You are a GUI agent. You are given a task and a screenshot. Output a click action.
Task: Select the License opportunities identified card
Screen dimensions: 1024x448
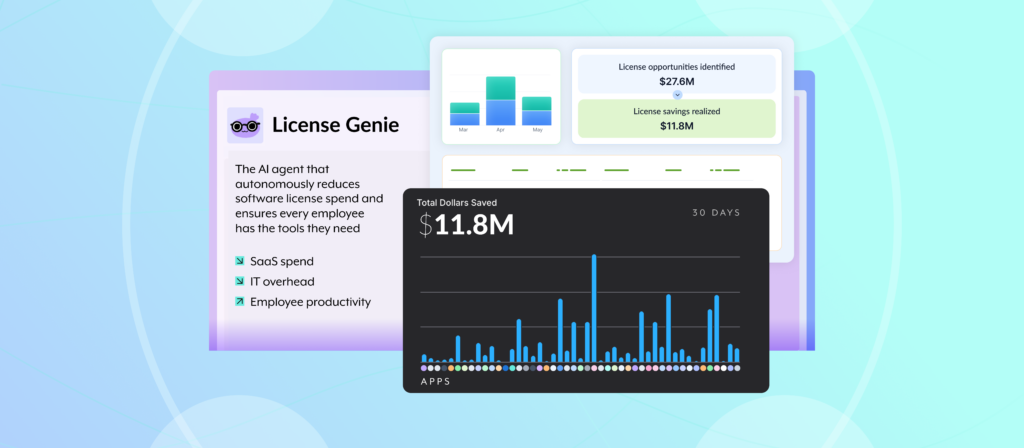(677, 73)
